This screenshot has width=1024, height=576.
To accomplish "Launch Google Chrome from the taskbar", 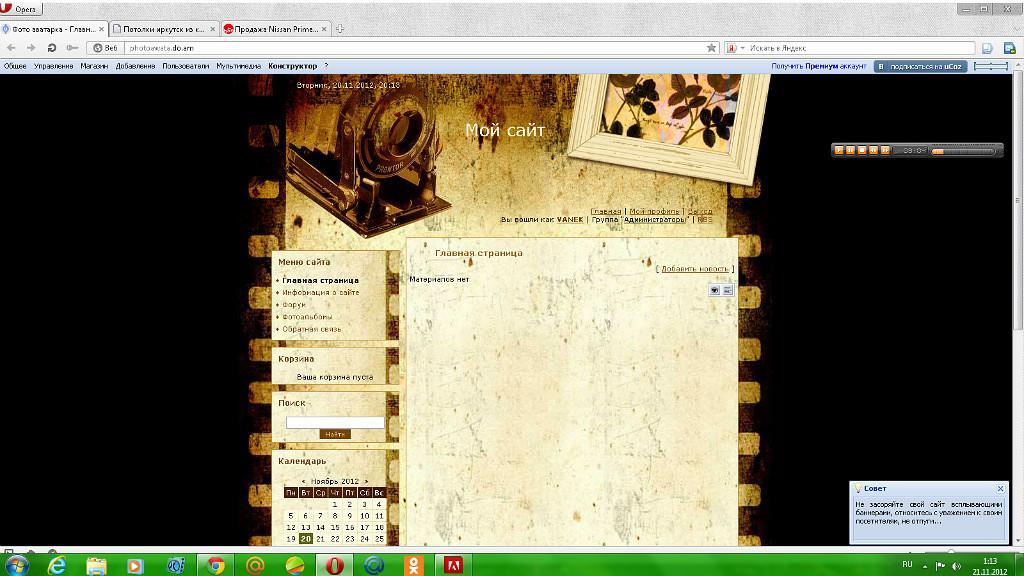I will [x=215, y=565].
